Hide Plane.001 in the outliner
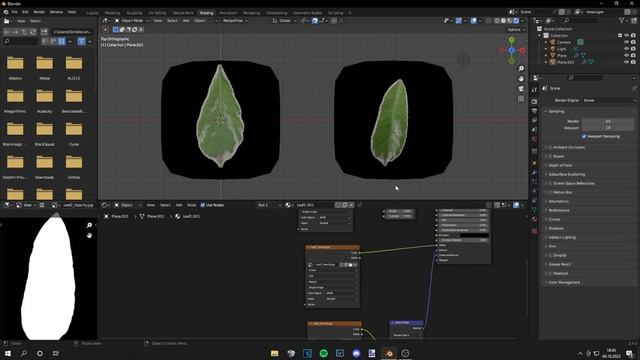This screenshot has width=640, height=360. tap(627, 62)
